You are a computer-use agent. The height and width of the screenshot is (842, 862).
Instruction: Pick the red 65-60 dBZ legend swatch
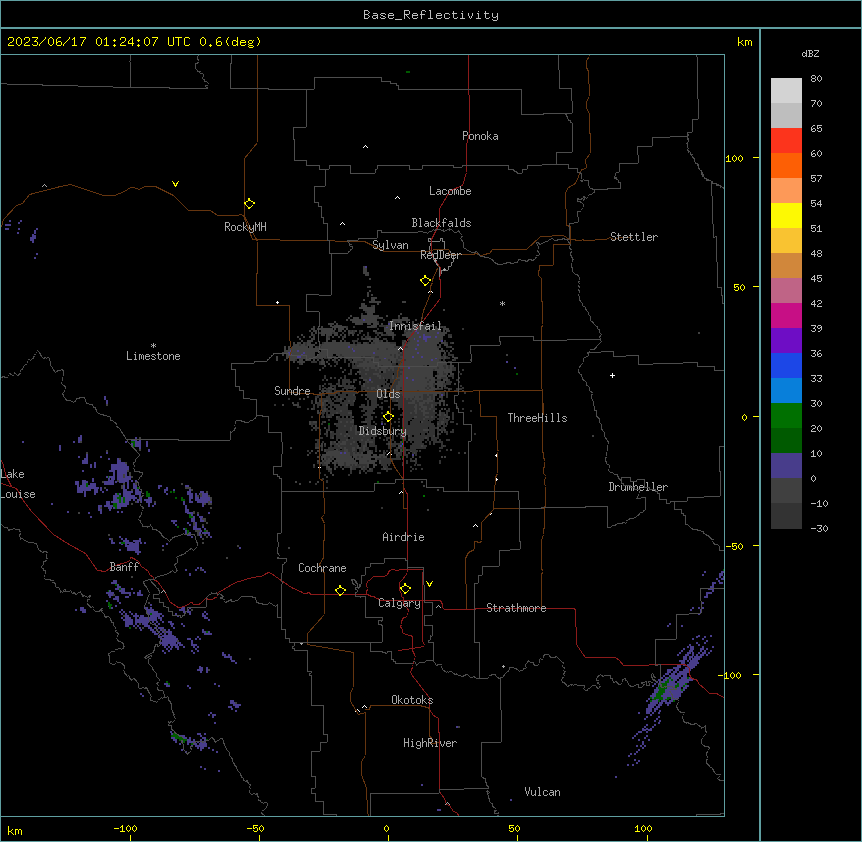[786, 141]
